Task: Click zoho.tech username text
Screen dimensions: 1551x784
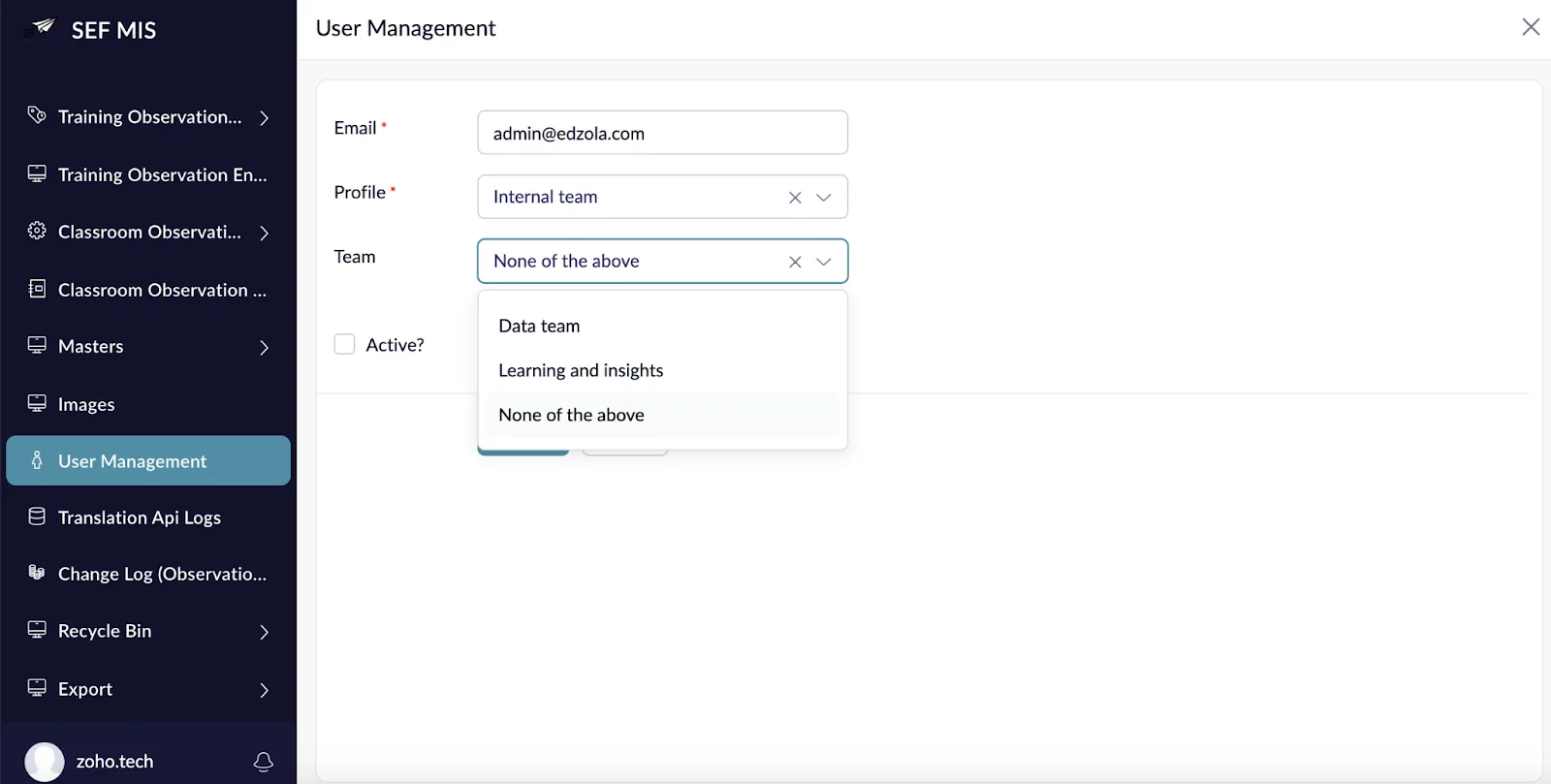Action: 114,762
